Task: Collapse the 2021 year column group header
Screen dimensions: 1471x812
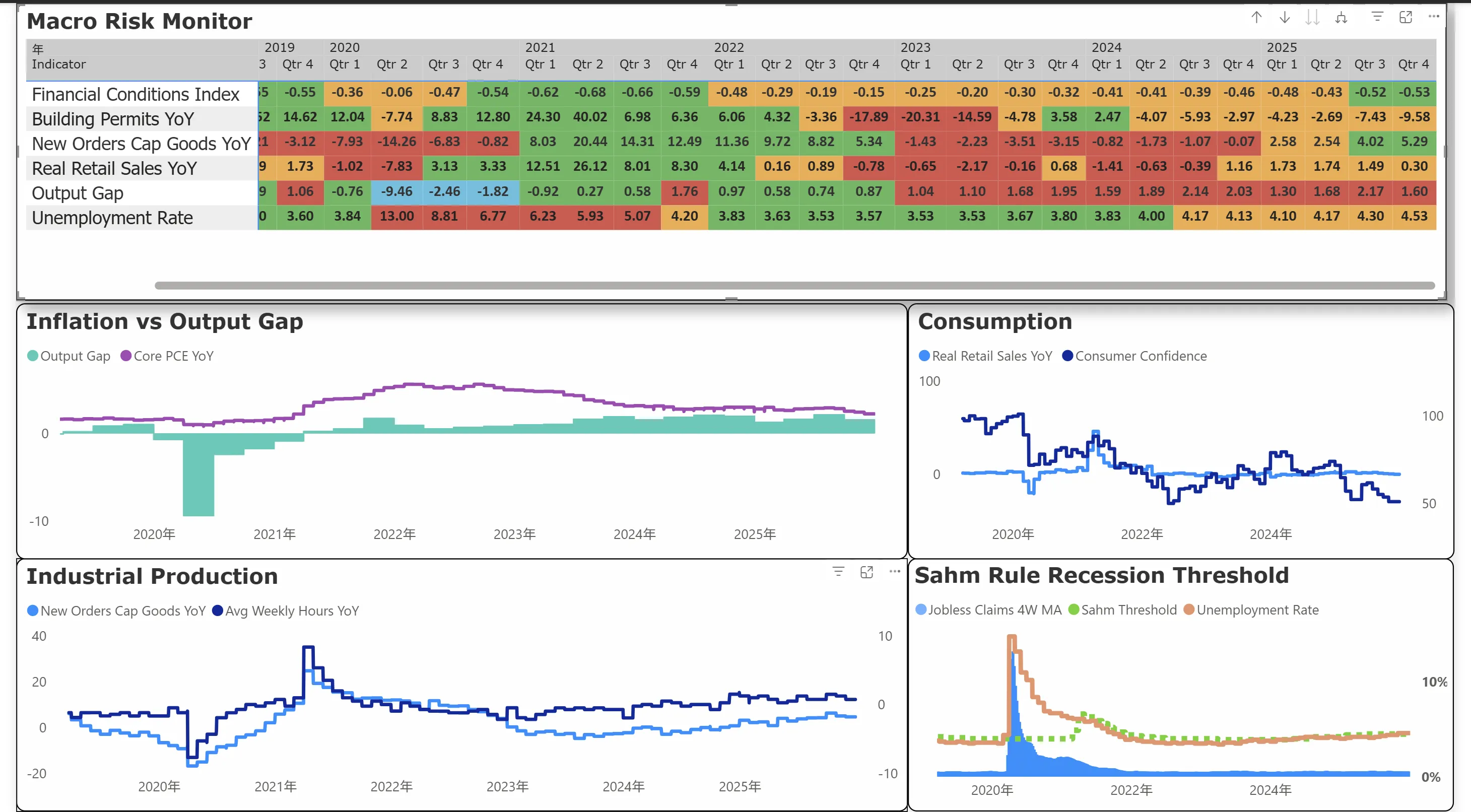Action: click(x=540, y=47)
